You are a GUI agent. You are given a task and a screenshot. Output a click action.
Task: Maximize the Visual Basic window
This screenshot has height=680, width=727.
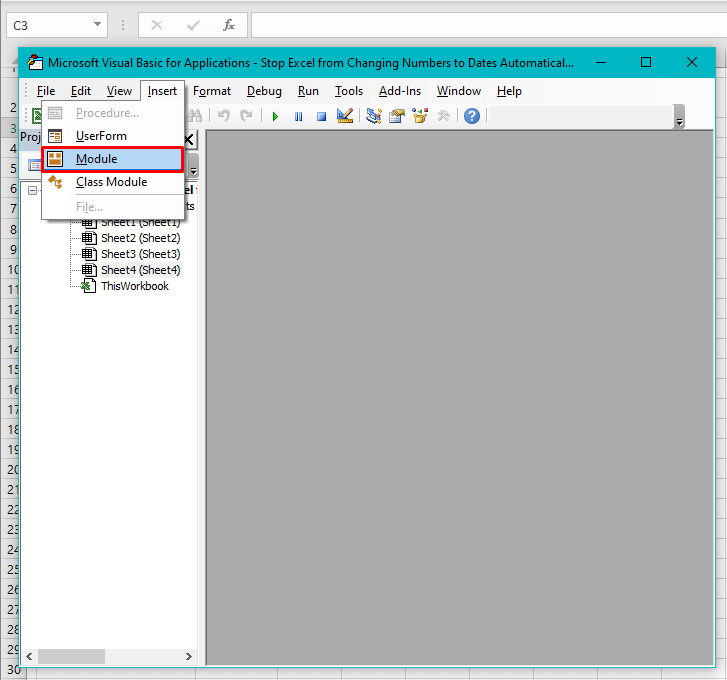pyautogui.click(x=646, y=62)
